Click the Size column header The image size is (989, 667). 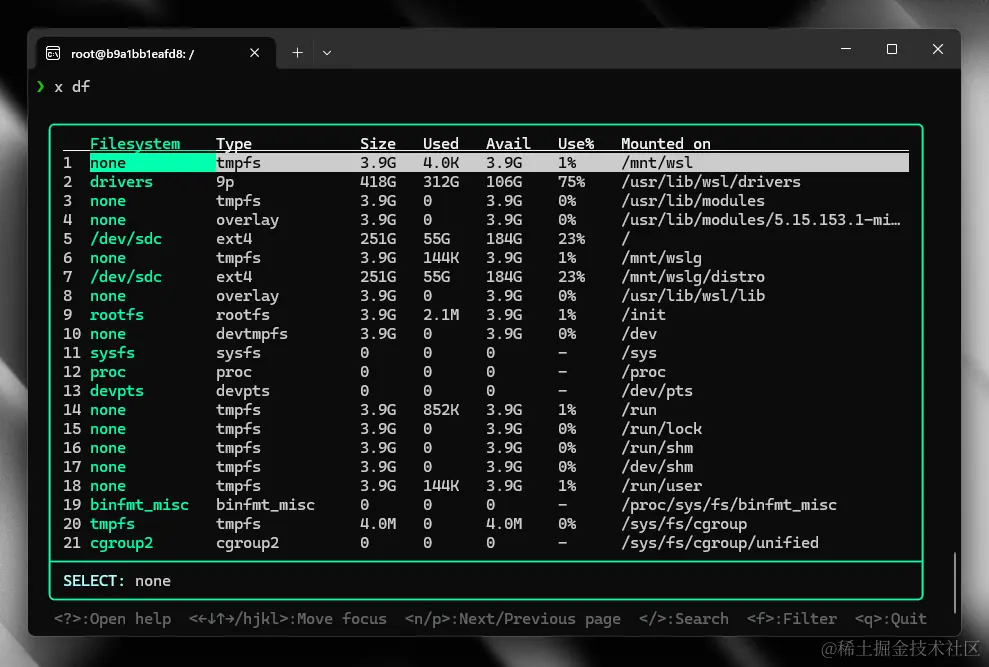(x=378, y=144)
